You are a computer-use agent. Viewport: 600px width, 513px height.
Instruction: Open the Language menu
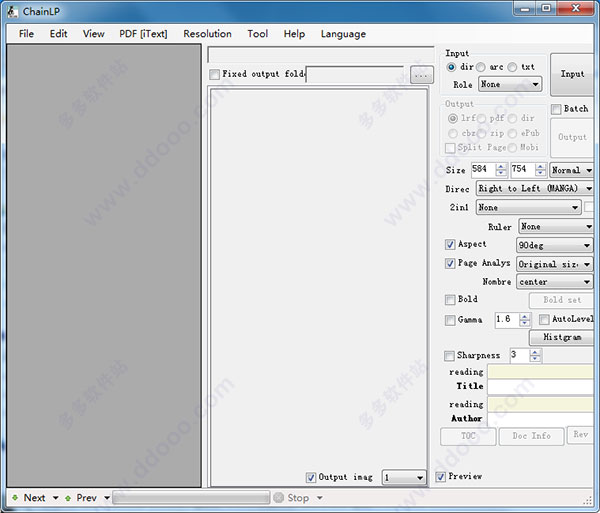343,34
